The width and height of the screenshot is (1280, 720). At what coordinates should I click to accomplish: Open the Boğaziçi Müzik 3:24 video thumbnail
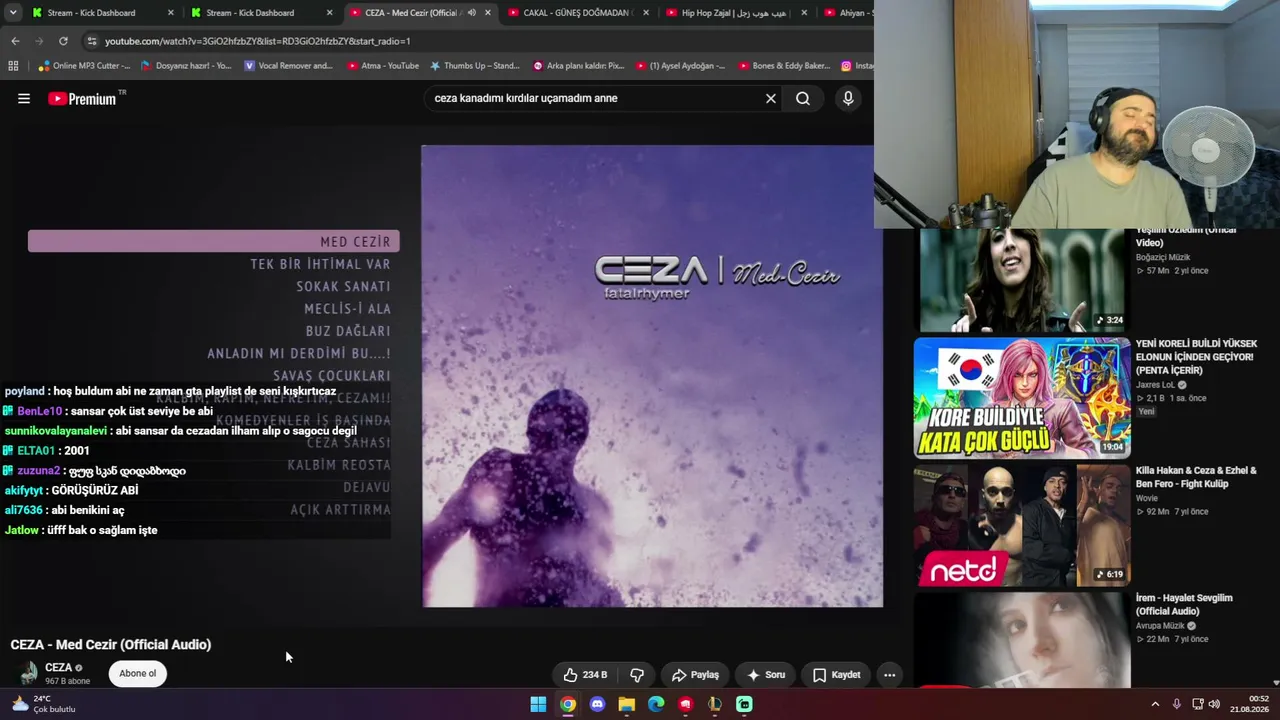[x=1022, y=280]
